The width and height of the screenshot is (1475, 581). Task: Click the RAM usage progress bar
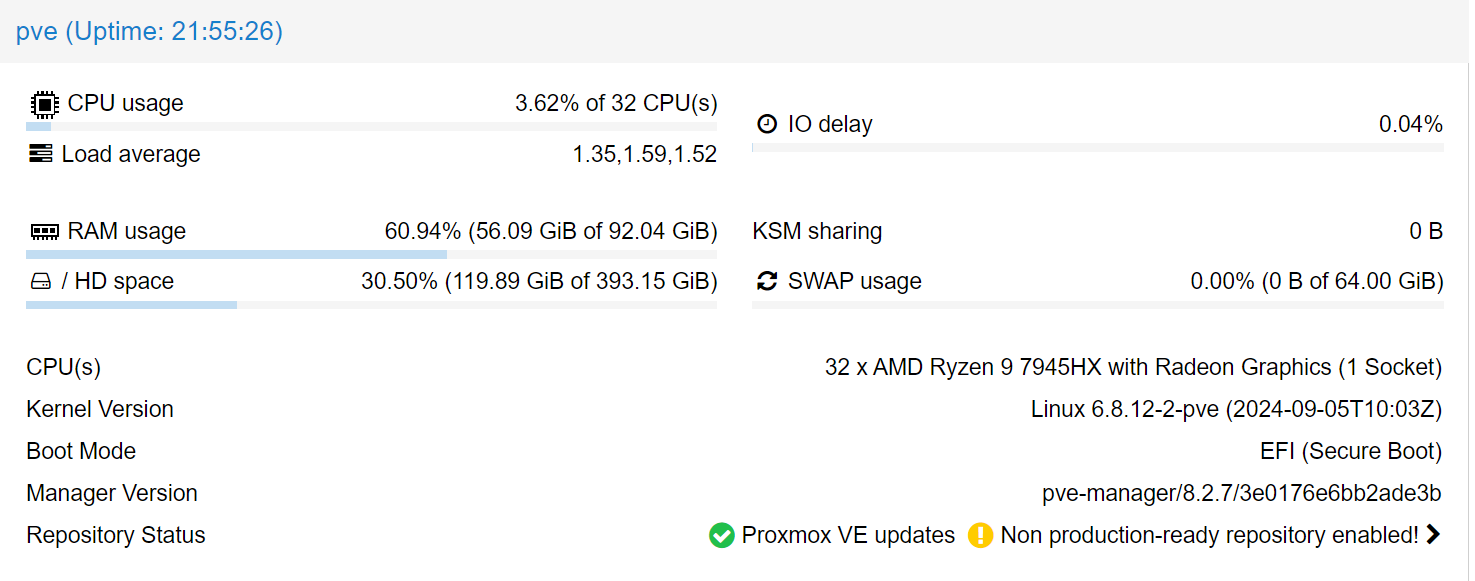tap(371, 255)
